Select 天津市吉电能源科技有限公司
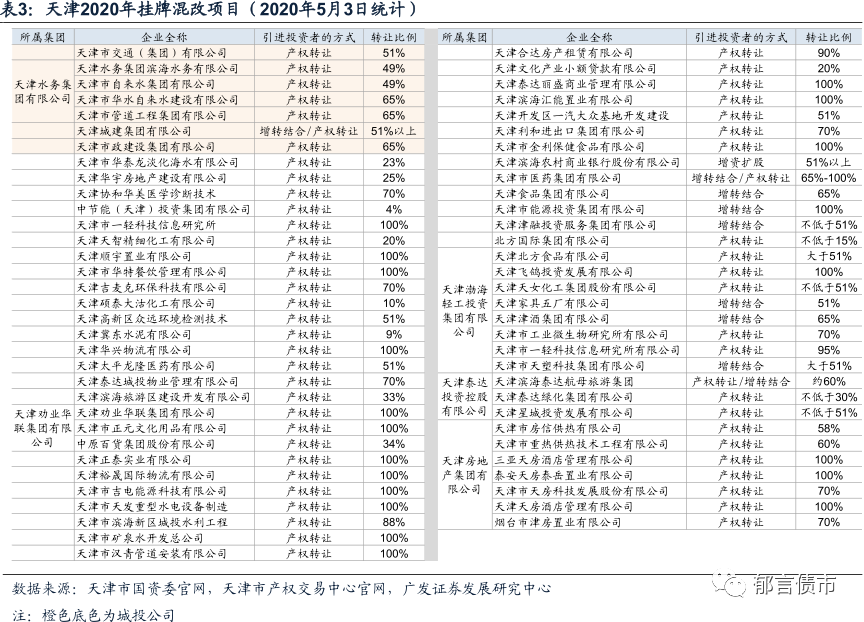This screenshot has width=864, height=622. coord(152,491)
